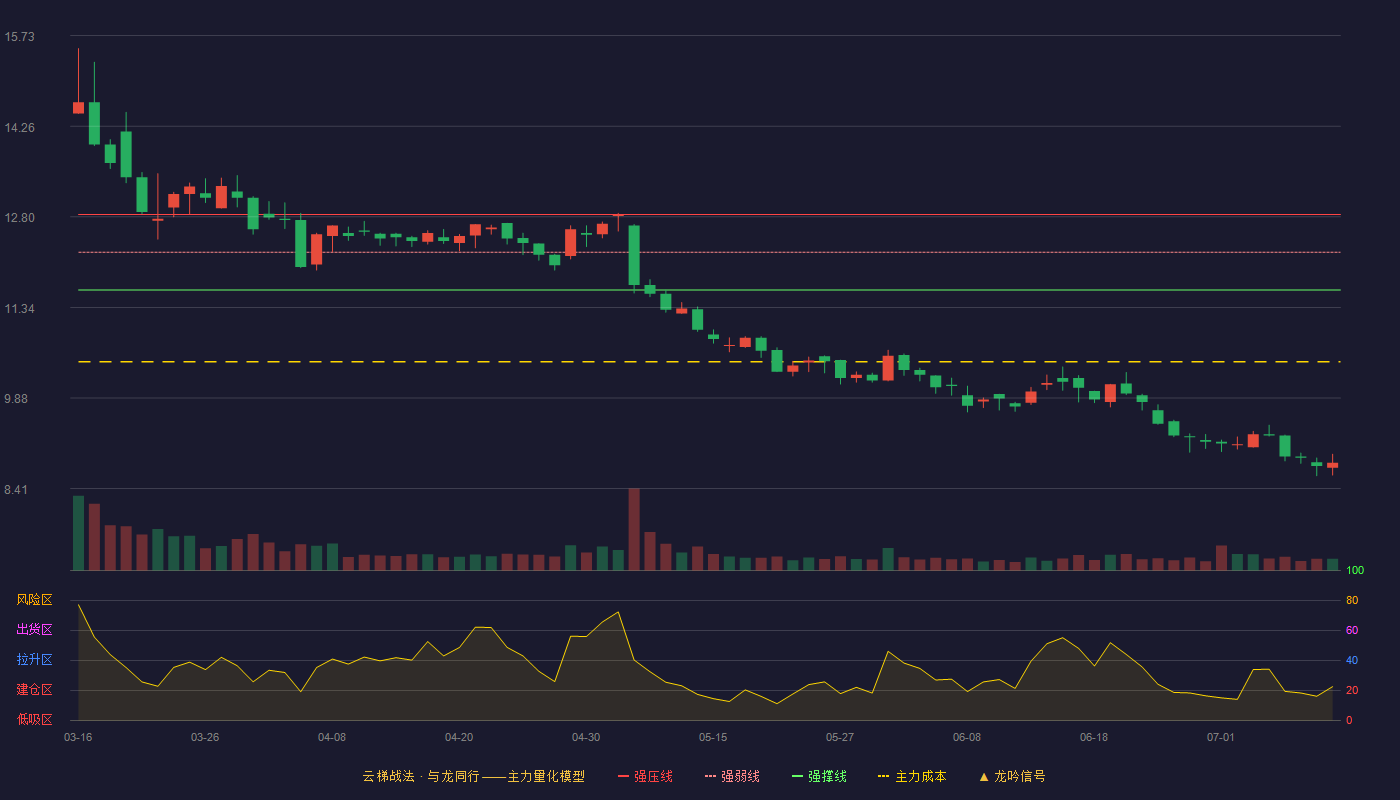The image size is (1400, 800).
Task: Click the 12.80 price axis label
Action: coord(19,218)
